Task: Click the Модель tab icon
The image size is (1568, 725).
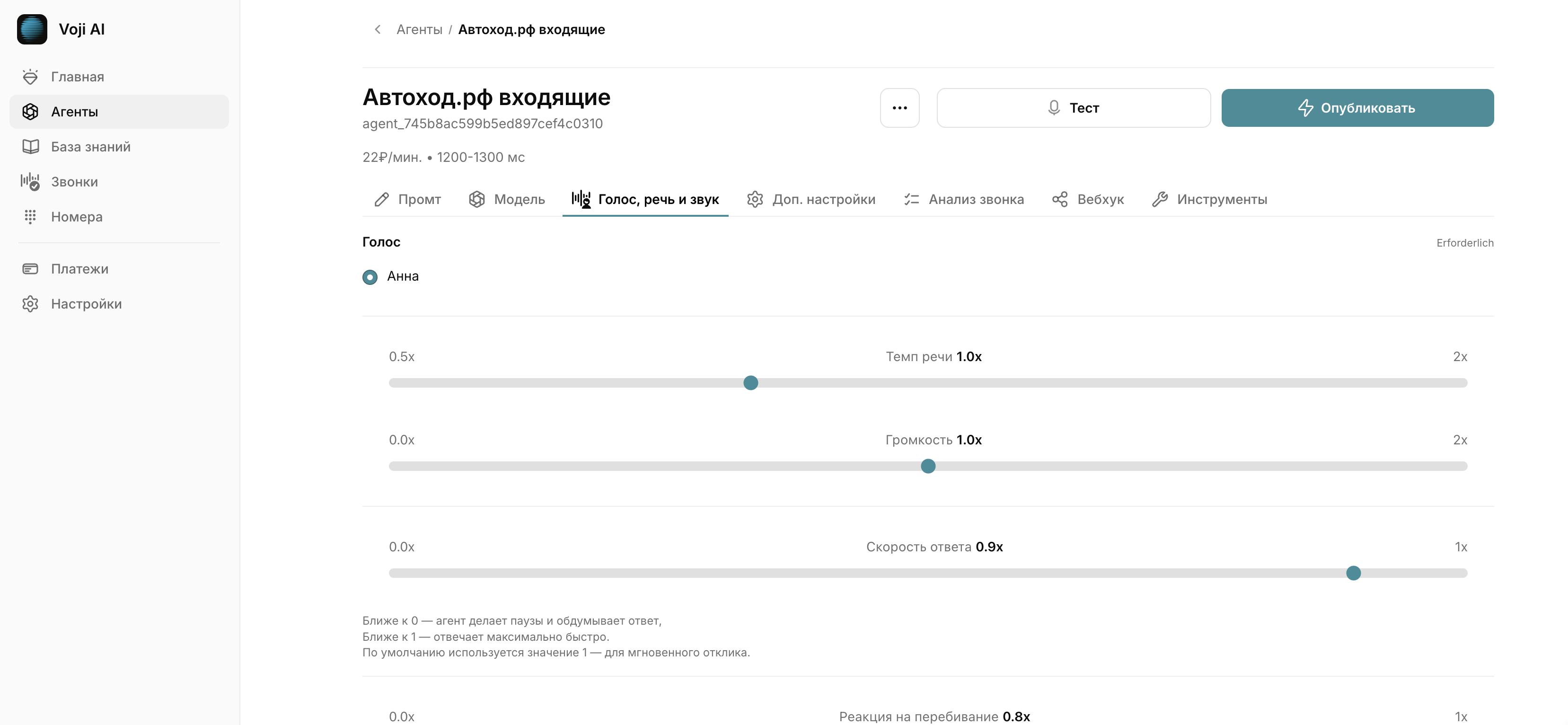Action: coord(476,199)
